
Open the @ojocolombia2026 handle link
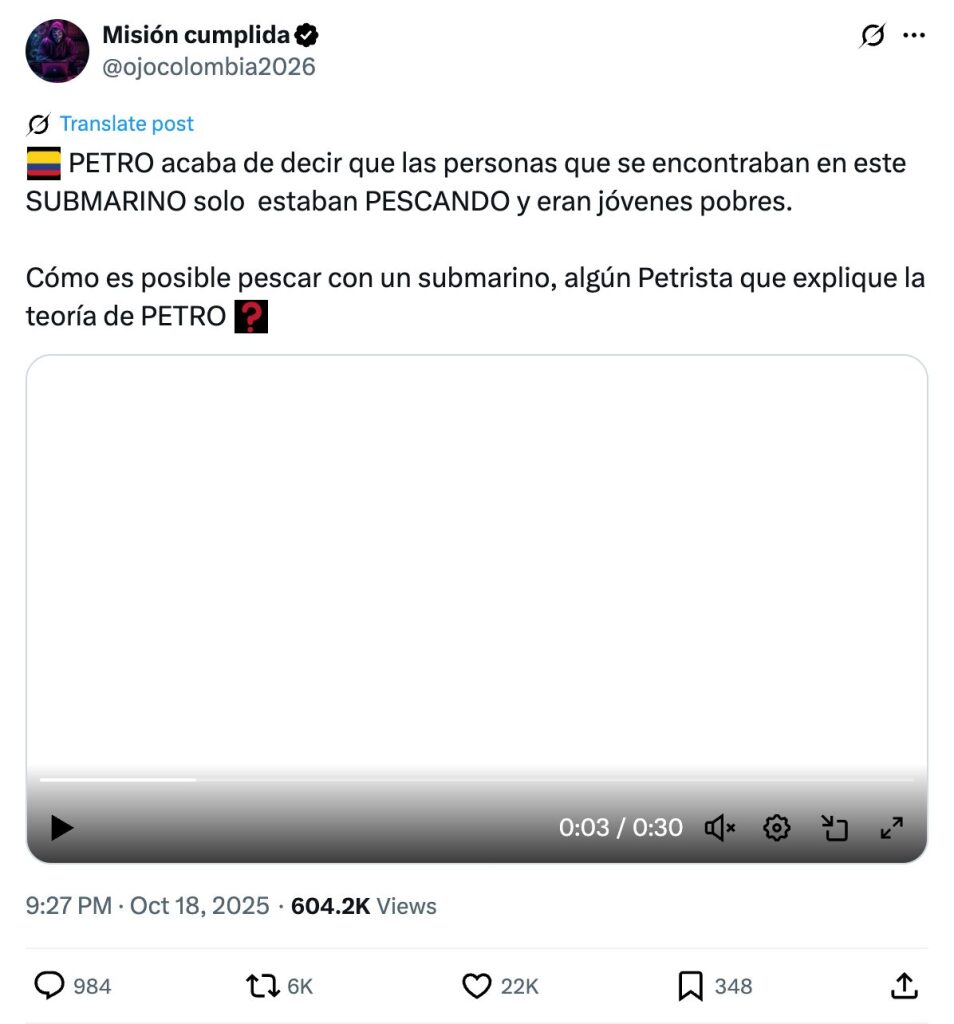(x=209, y=67)
